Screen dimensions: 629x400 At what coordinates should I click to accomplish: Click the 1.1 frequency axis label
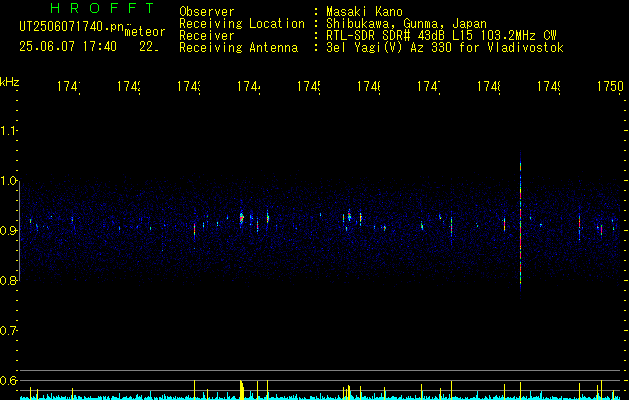point(9,131)
